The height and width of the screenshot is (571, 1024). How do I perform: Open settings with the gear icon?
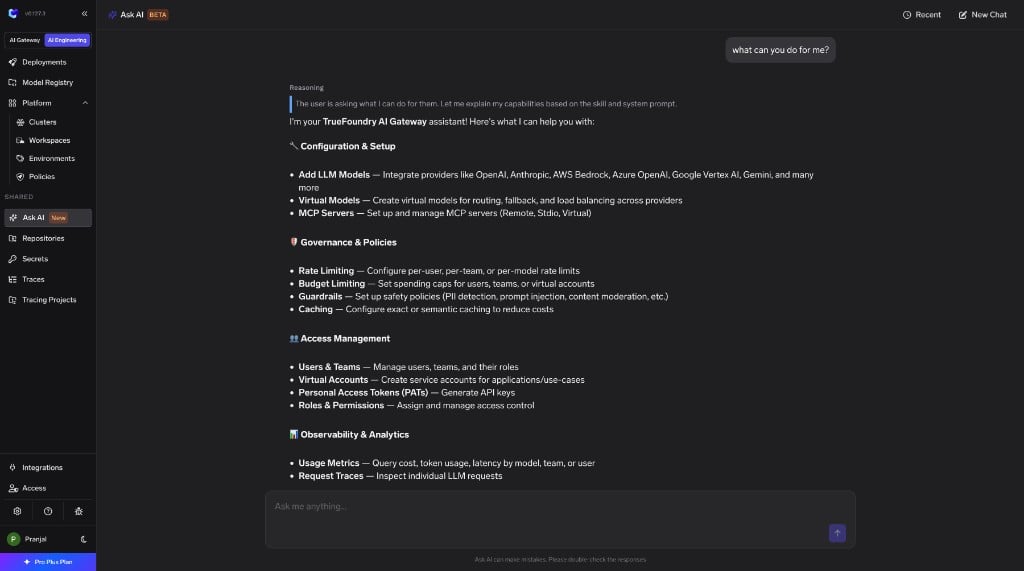coord(18,512)
